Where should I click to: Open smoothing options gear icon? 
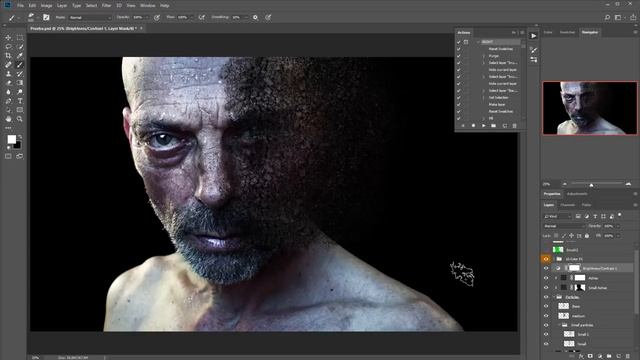pyautogui.click(x=255, y=18)
